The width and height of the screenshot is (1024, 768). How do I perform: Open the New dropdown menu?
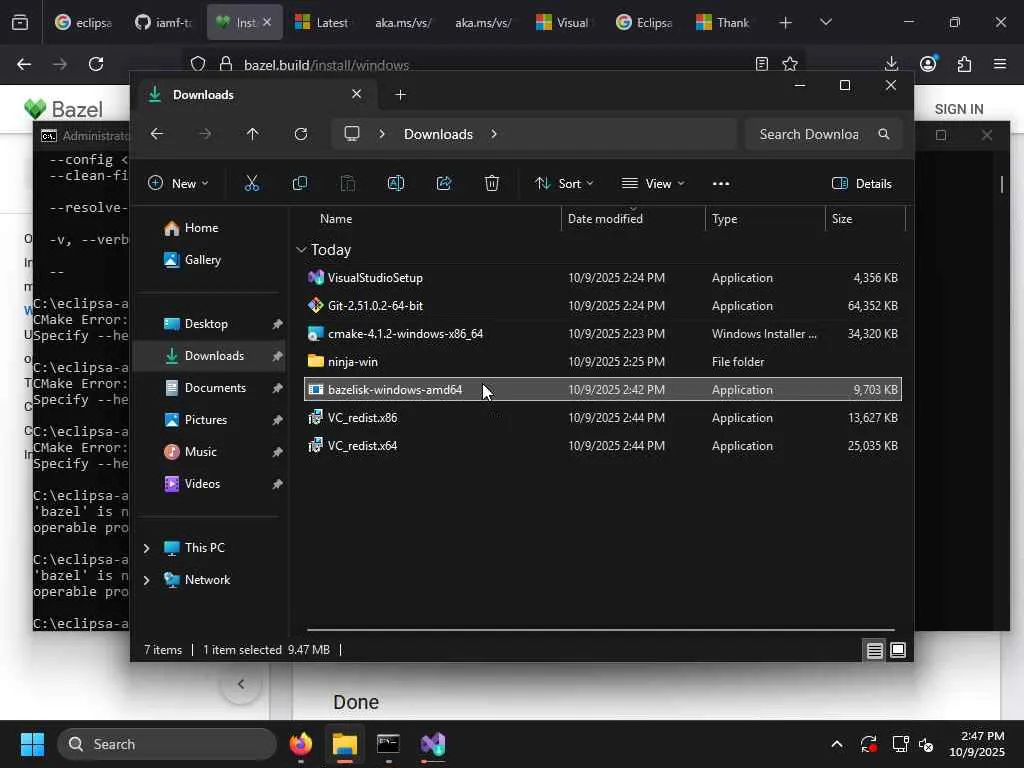pos(178,184)
